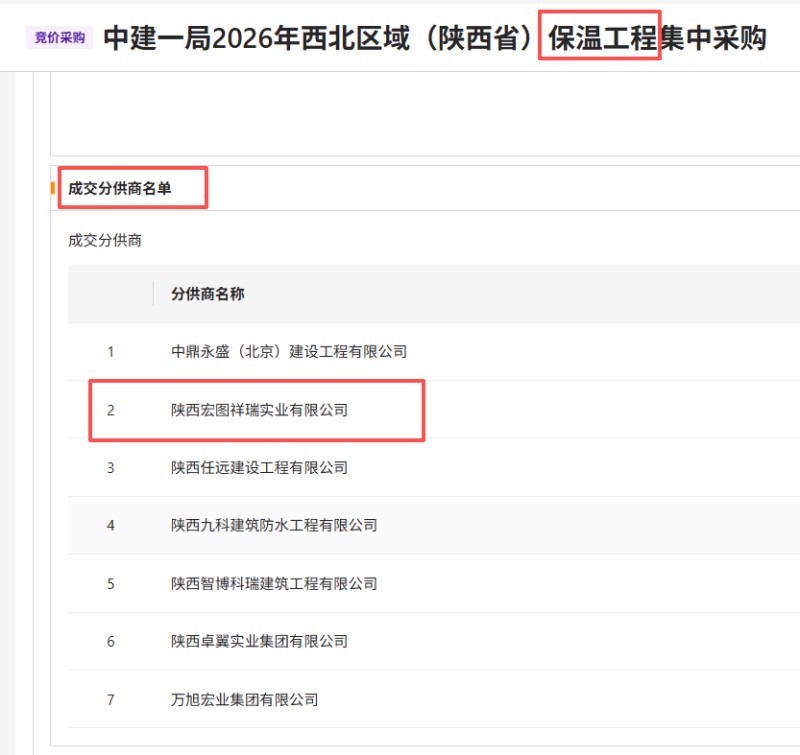
Task: Click row number 4 of the supplier table
Action: (111, 525)
